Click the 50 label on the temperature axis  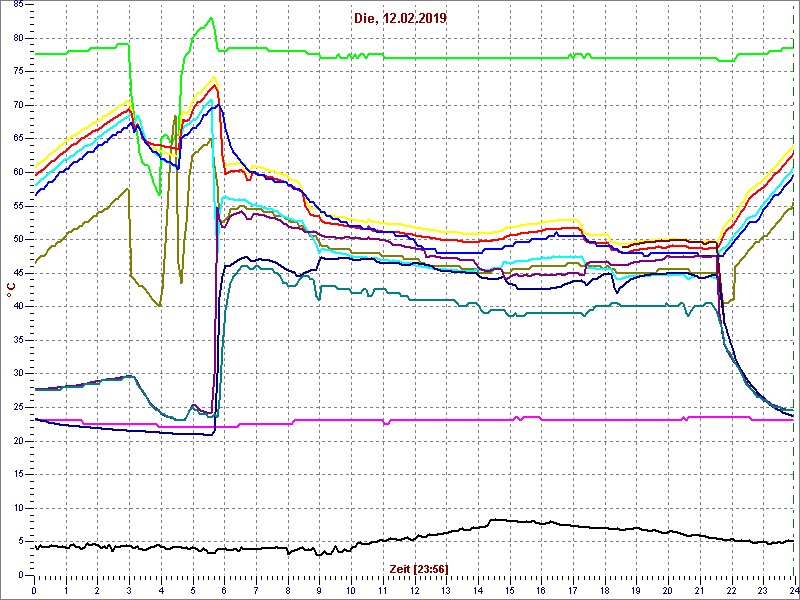(17, 240)
